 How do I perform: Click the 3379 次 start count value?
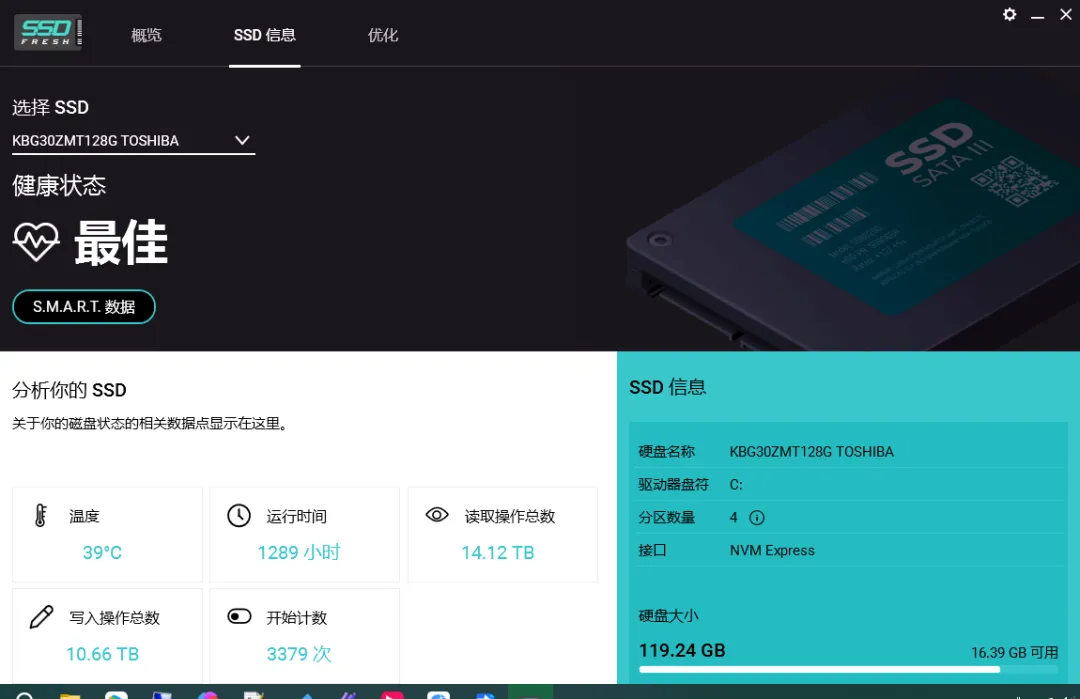click(x=299, y=654)
